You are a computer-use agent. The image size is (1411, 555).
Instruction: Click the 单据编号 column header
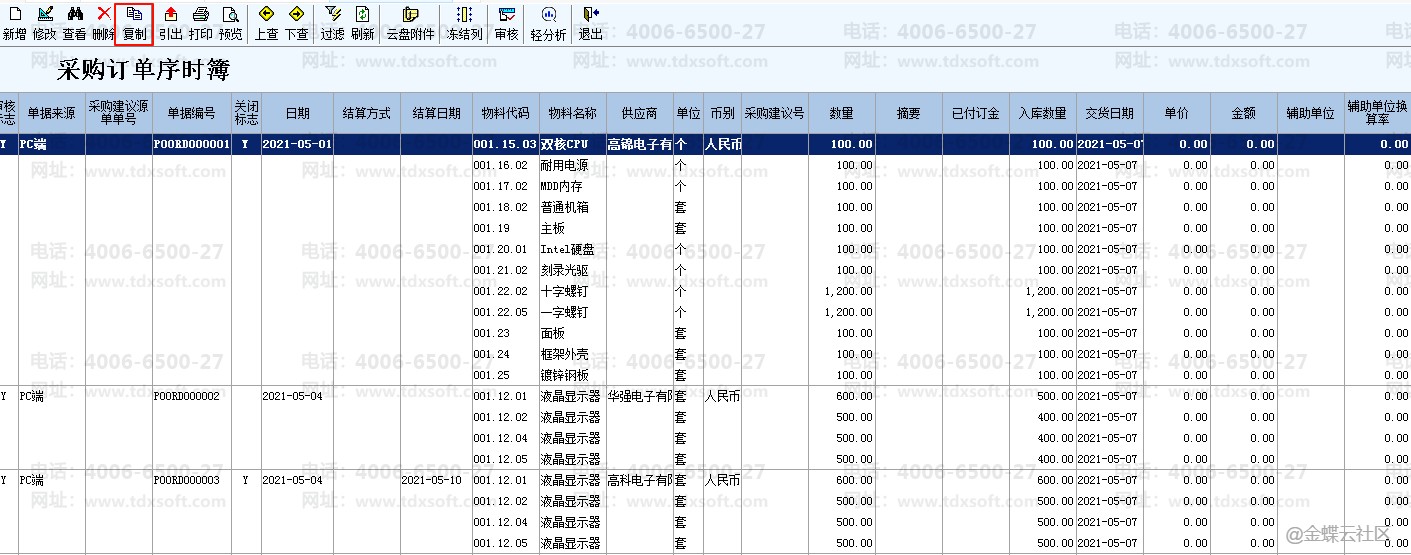point(192,113)
